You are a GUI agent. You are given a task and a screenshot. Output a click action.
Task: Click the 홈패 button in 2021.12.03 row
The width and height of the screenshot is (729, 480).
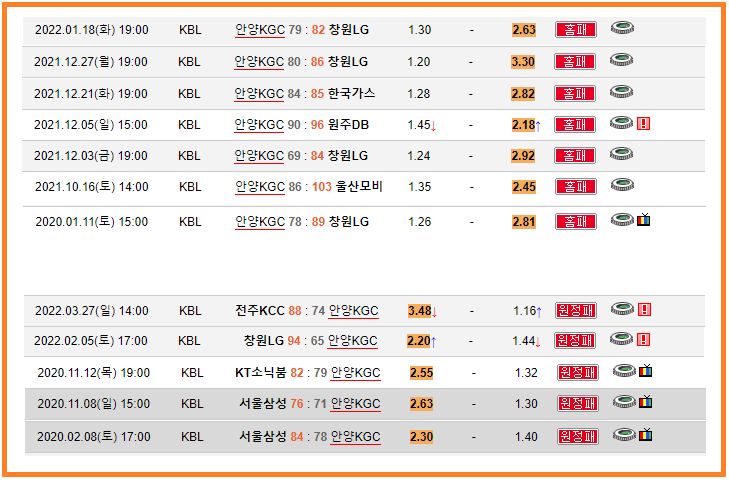point(575,156)
